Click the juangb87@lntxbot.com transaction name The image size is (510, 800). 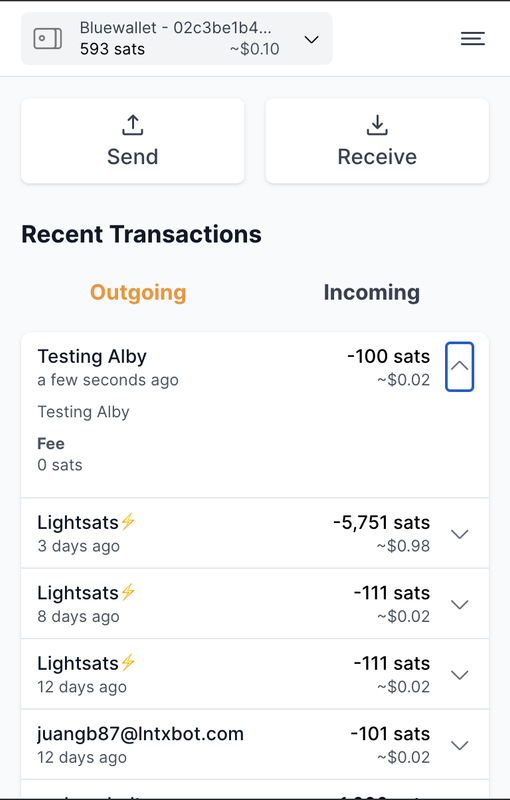[140, 734]
